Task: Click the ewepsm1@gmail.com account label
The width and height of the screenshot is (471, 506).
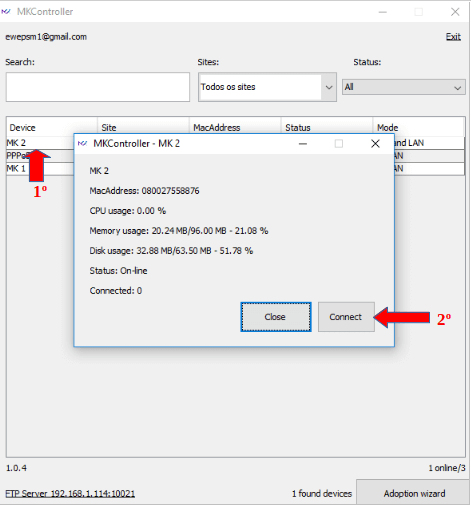Action: (46, 37)
